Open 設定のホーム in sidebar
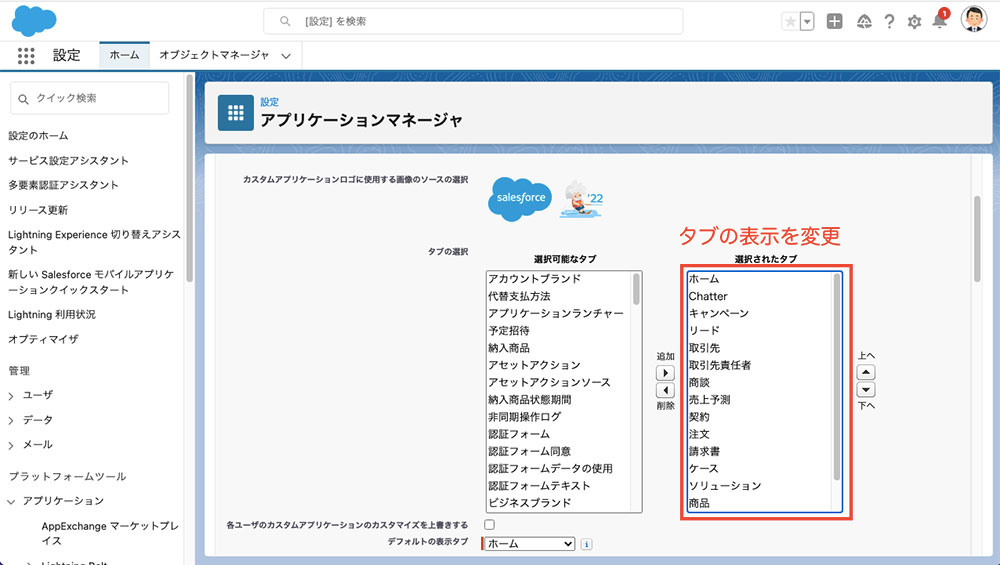The height and width of the screenshot is (565, 1000). click(x=38, y=136)
